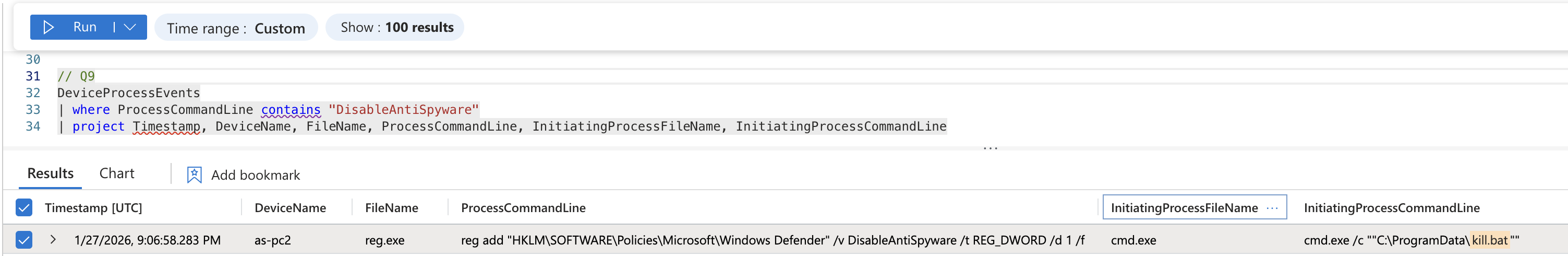Image resolution: width=1568 pixels, height=256 pixels.
Task: Uncheck the as-pc2 result row checkbox
Action: [x=24, y=240]
